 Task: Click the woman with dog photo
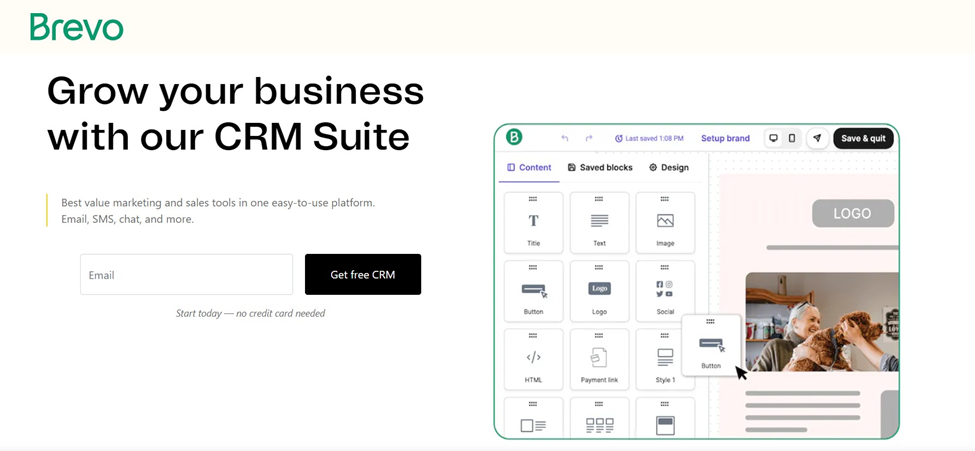point(822,322)
